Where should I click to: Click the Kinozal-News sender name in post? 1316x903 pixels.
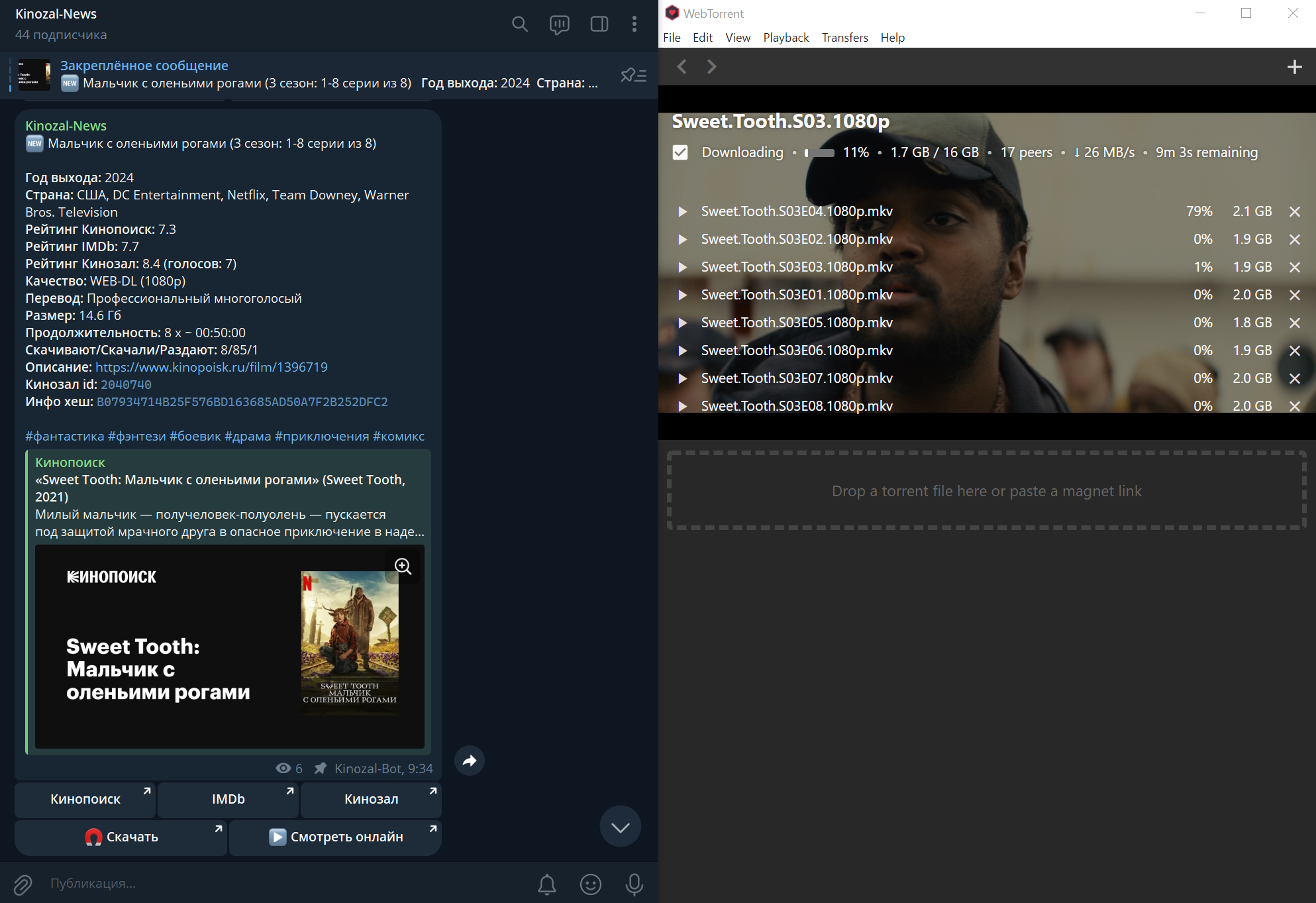[66, 126]
